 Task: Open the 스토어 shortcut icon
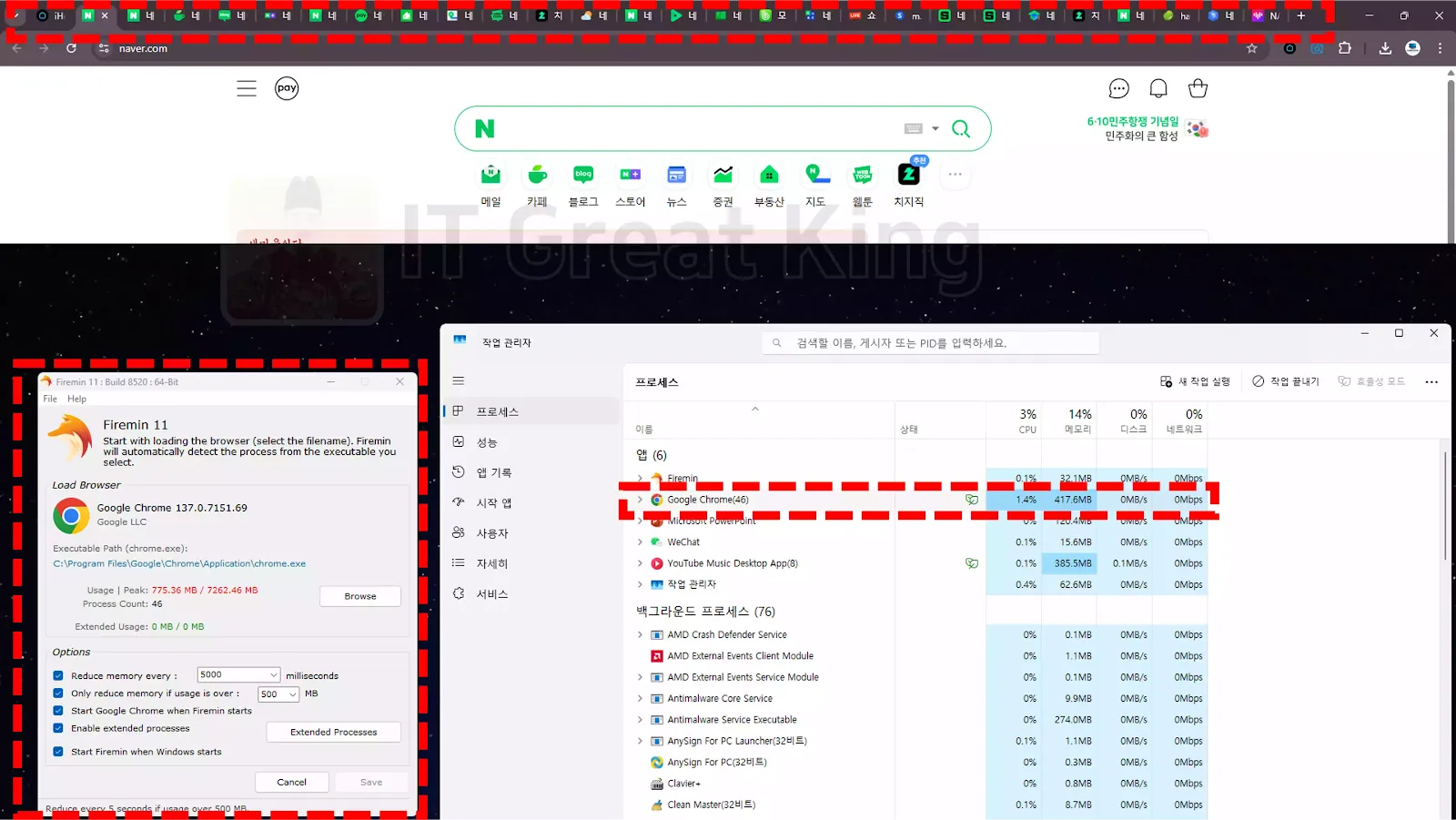(x=630, y=174)
